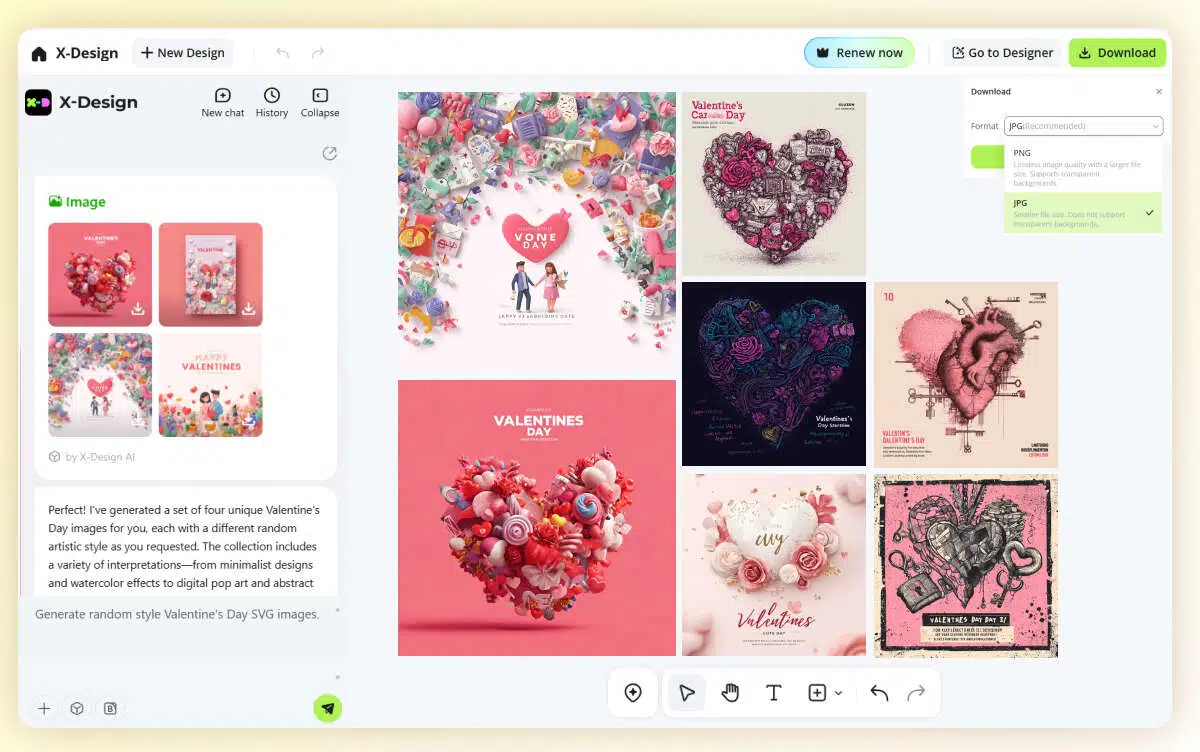Activate the hand pan tool
This screenshot has width=1200, height=752.
coord(730,692)
